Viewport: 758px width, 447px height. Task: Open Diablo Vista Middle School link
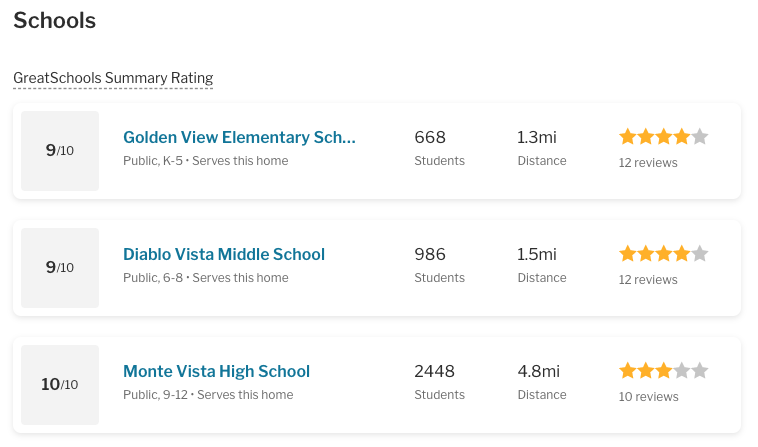pyautogui.click(x=224, y=254)
